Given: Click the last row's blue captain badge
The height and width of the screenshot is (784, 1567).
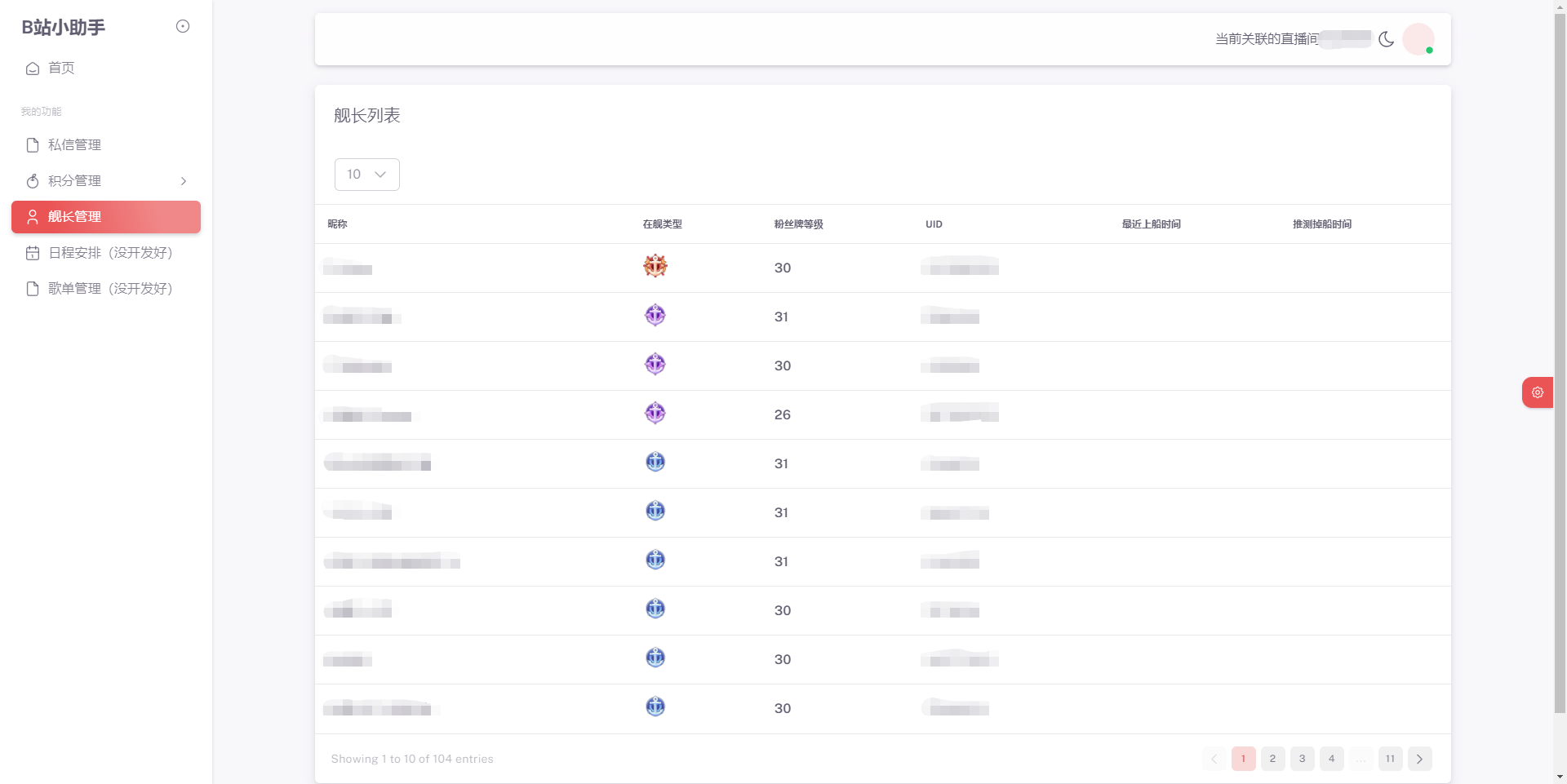Looking at the screenshot, I should (655, 706).
